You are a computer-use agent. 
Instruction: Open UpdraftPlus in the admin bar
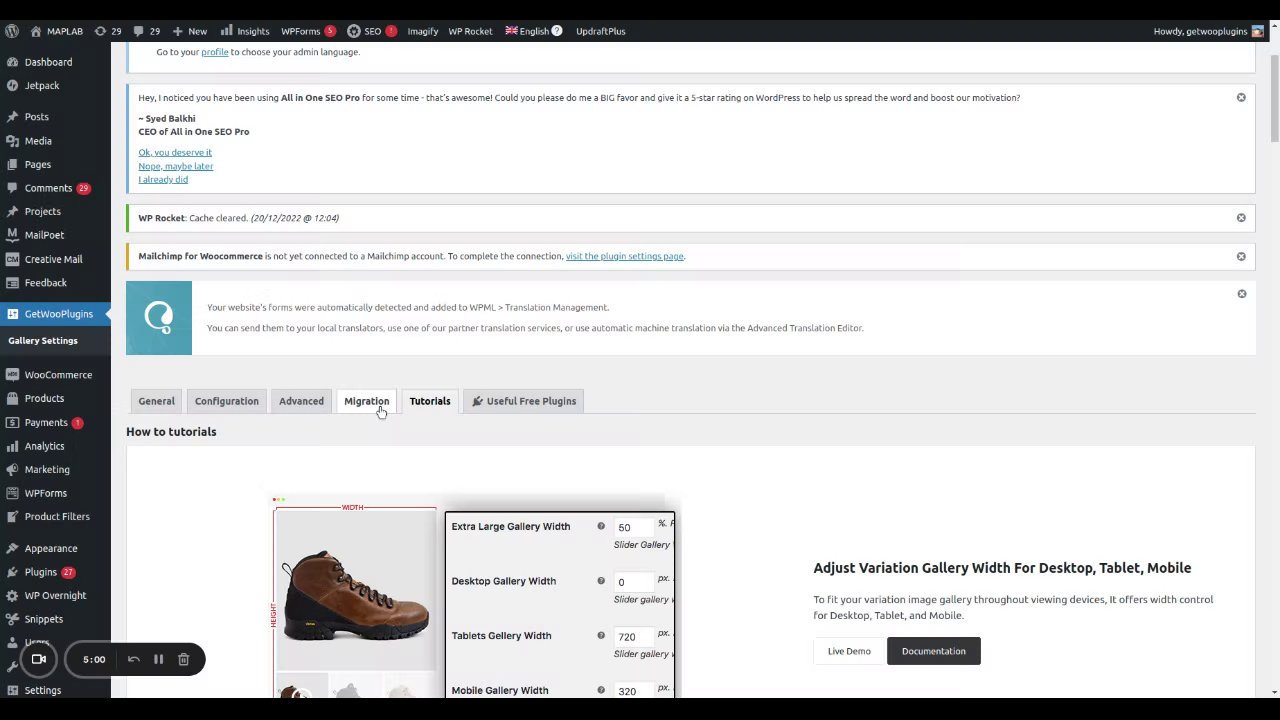coord(600,31)
